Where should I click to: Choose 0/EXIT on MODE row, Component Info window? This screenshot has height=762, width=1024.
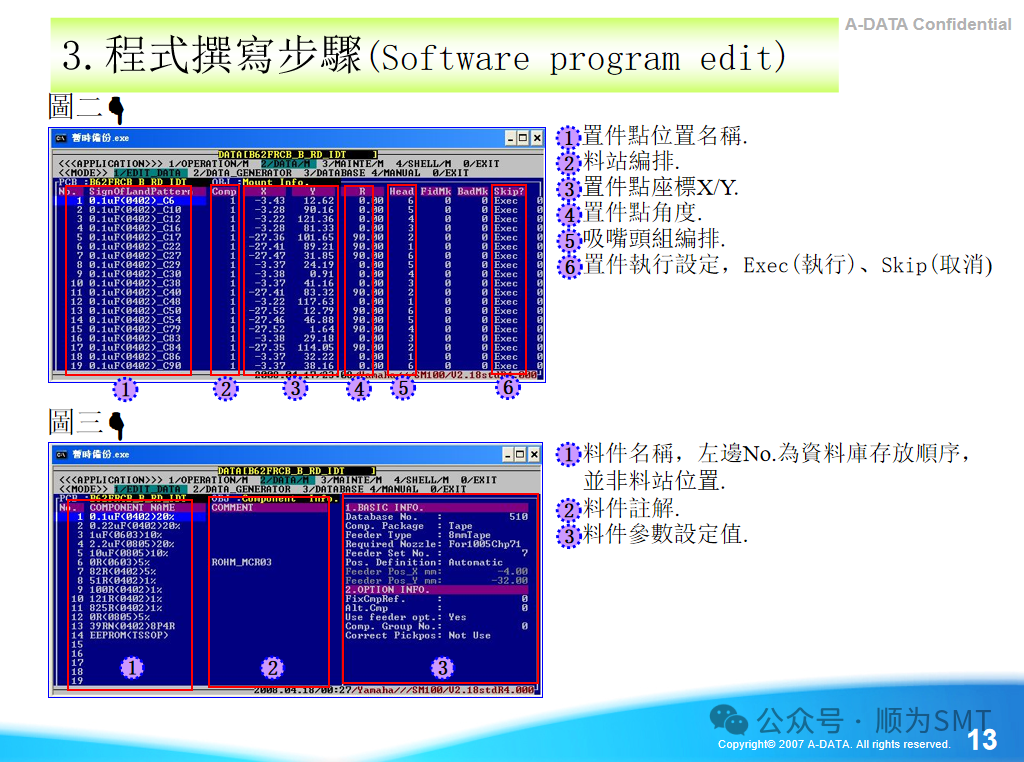449,489
